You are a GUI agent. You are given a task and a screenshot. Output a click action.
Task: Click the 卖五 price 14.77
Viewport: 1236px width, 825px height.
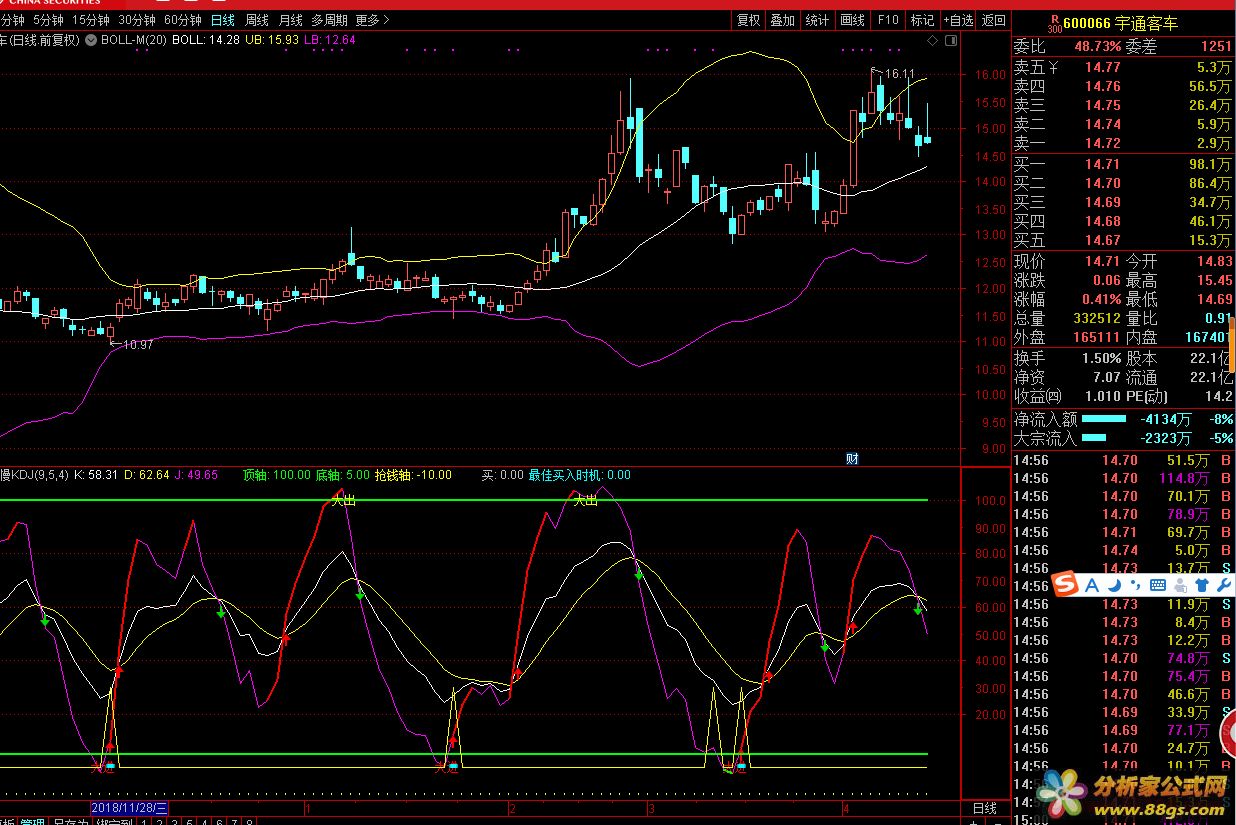(x=1104, y=67)
